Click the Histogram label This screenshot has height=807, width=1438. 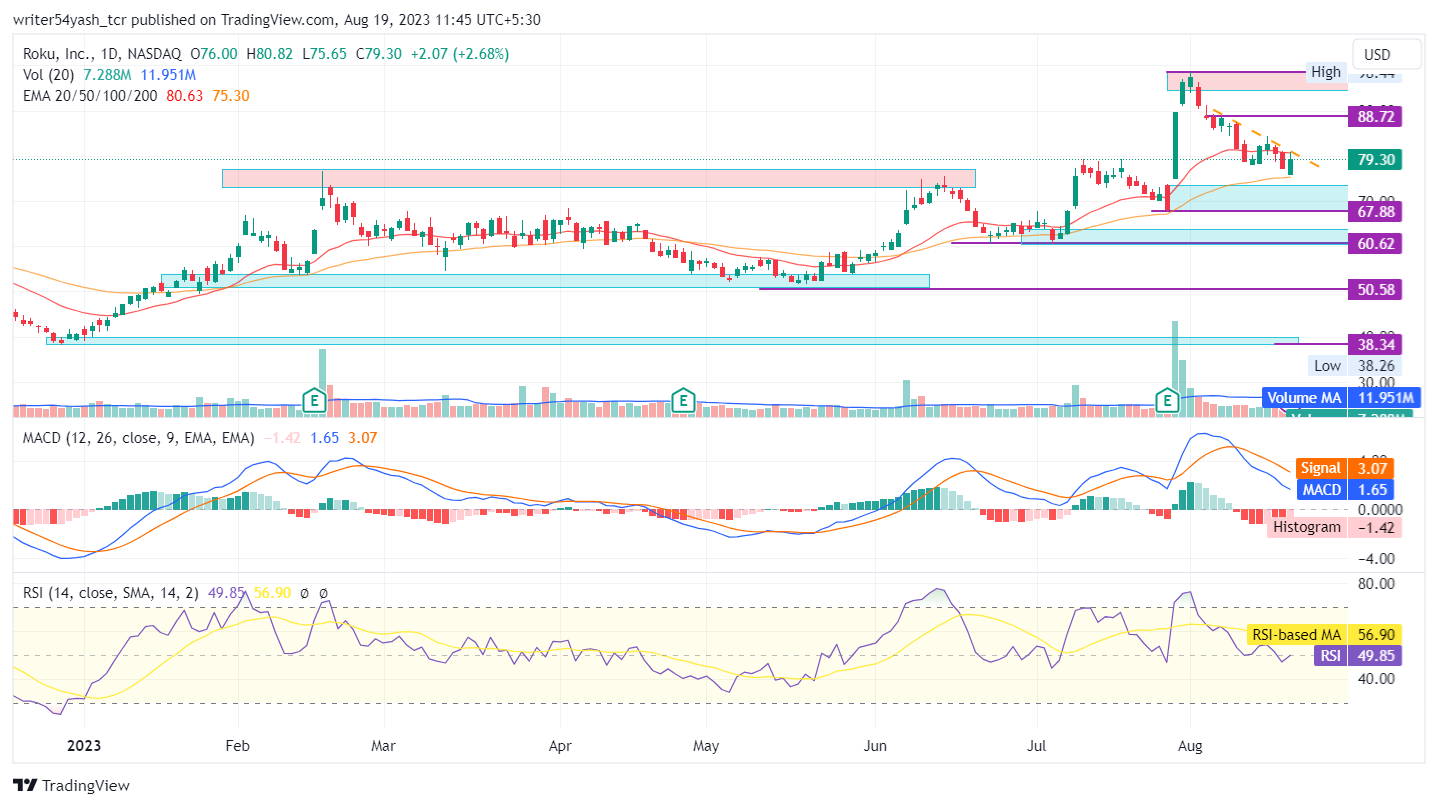pyautogui.click(x=1306, y=527)
